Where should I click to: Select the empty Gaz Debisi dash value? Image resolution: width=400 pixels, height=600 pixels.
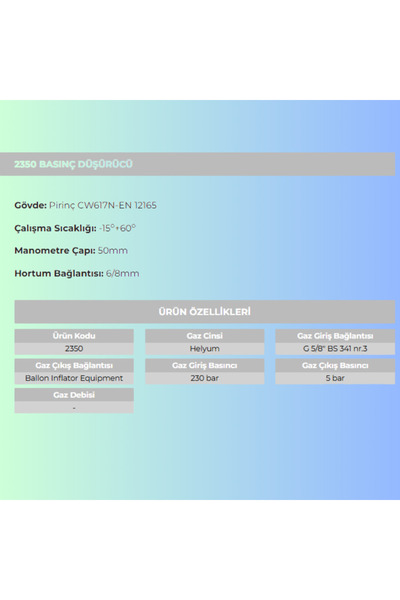[74, 408]
